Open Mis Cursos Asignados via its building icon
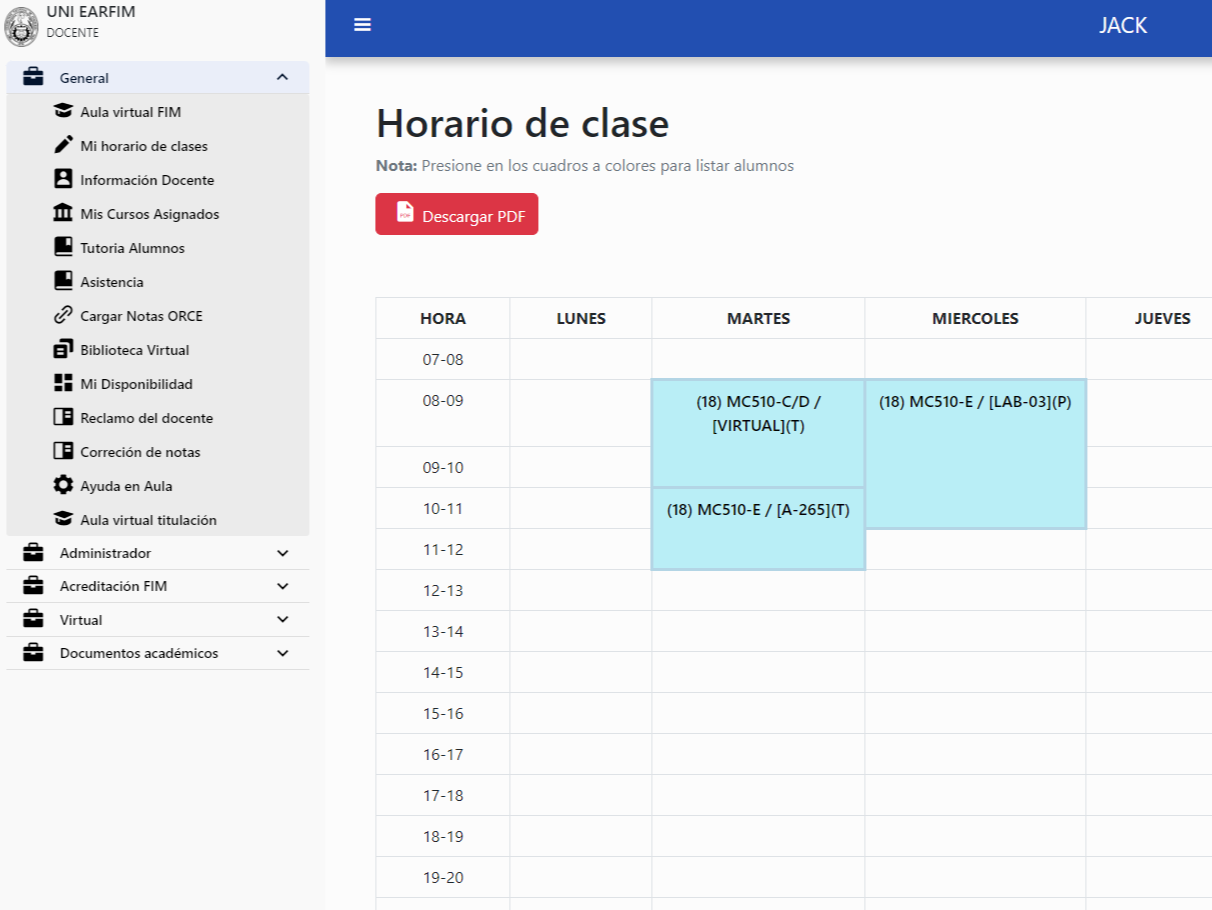Viewport: 1212px width, 910px height. (x=62, y=214)
